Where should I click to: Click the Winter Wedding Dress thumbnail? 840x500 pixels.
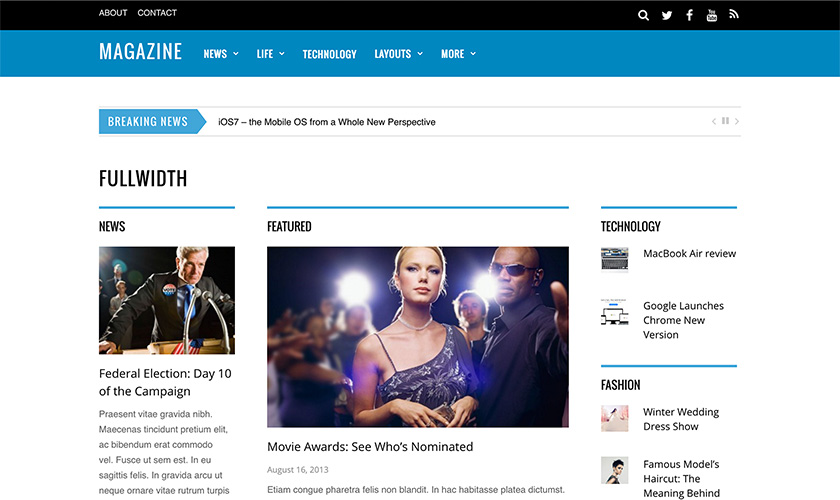point(614,418)
